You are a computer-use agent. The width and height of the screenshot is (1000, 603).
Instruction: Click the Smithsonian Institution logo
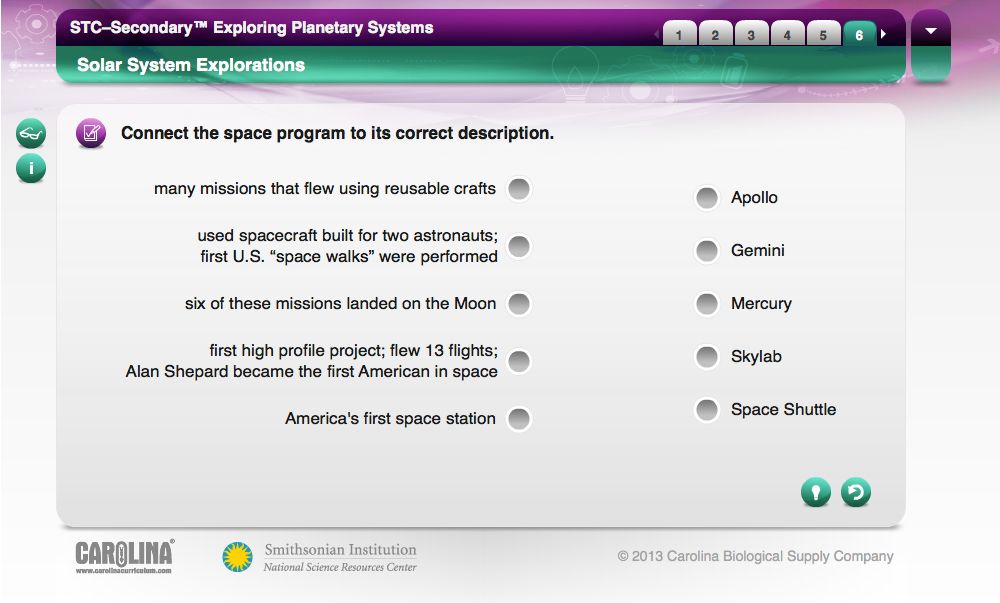pos(320,556)
